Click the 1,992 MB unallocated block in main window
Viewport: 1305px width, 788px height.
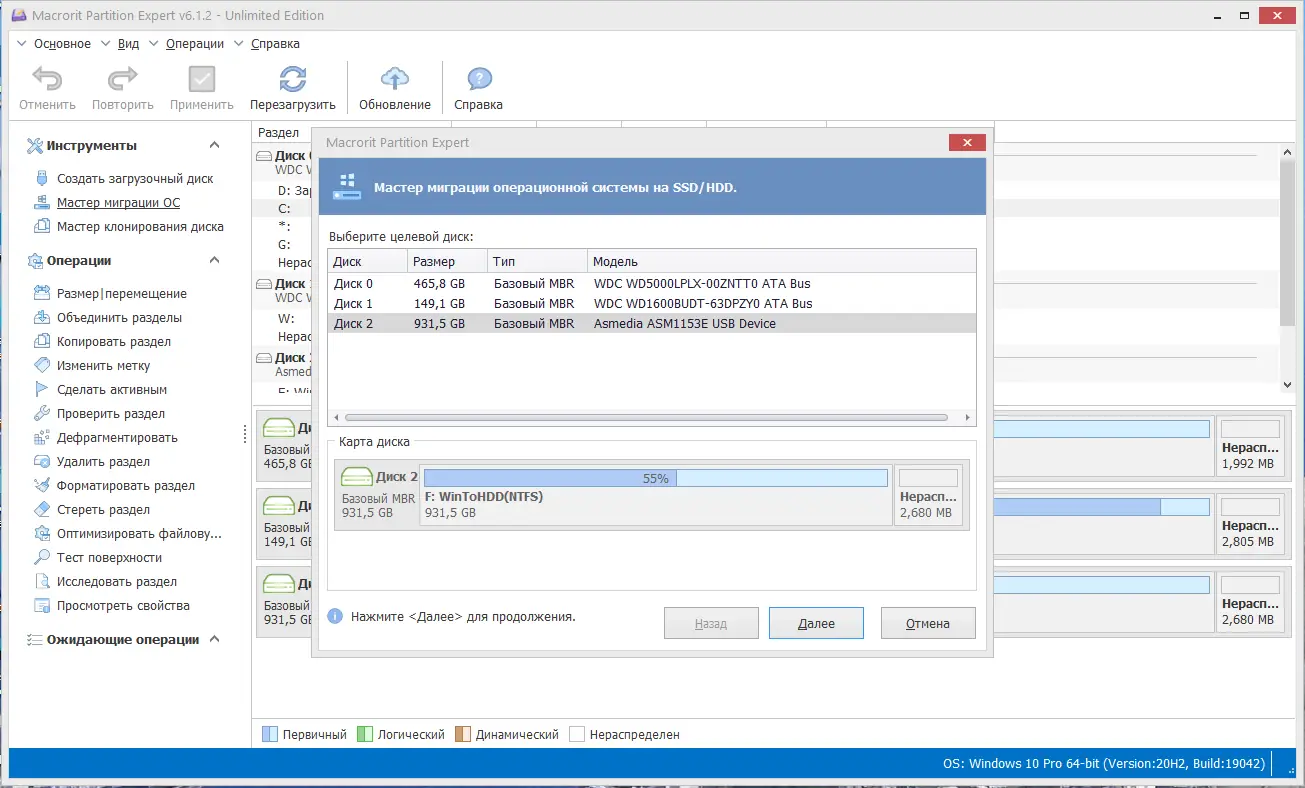point(1249,446)
